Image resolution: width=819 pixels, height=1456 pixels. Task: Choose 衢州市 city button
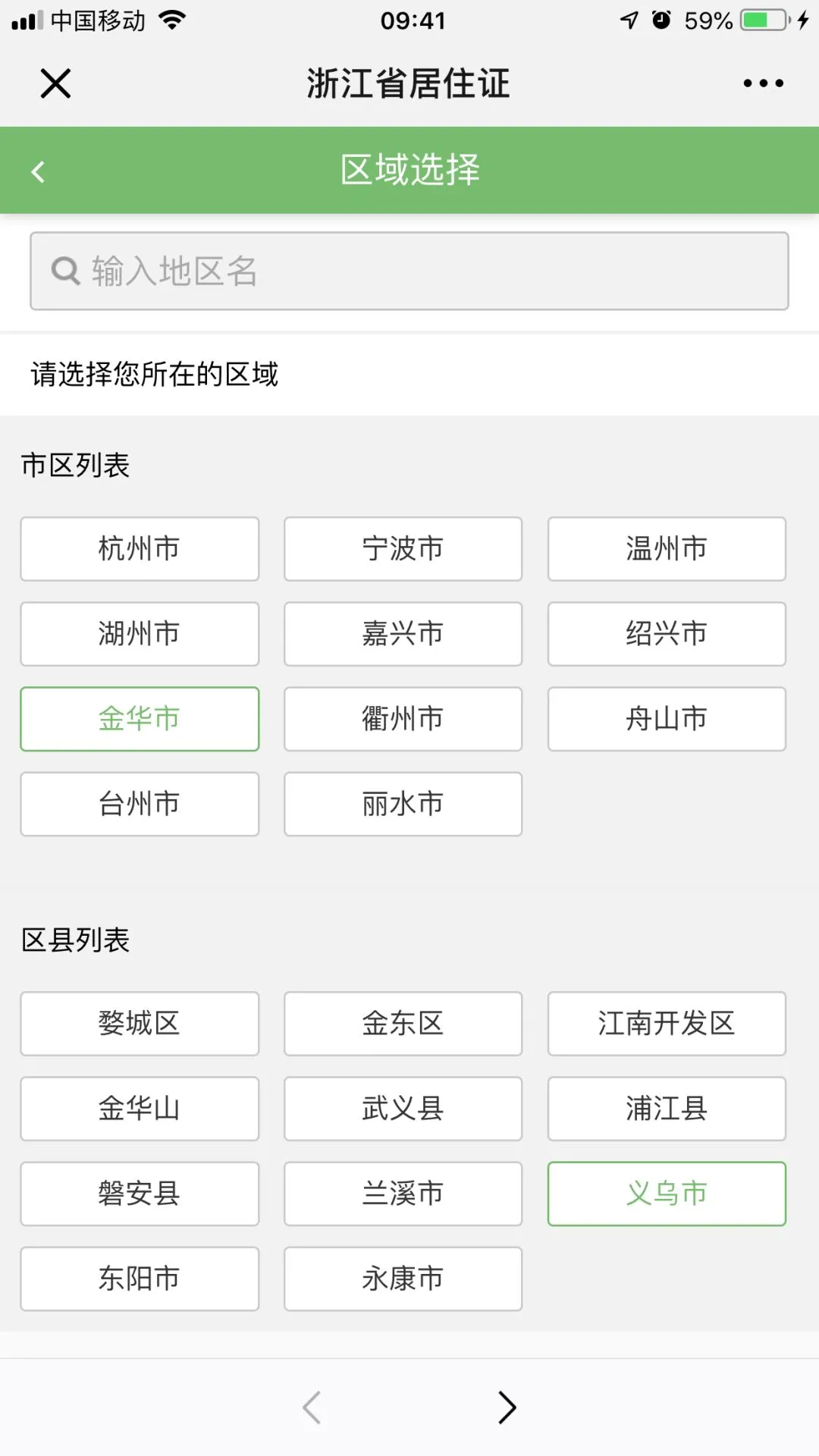tap(403, 719)
